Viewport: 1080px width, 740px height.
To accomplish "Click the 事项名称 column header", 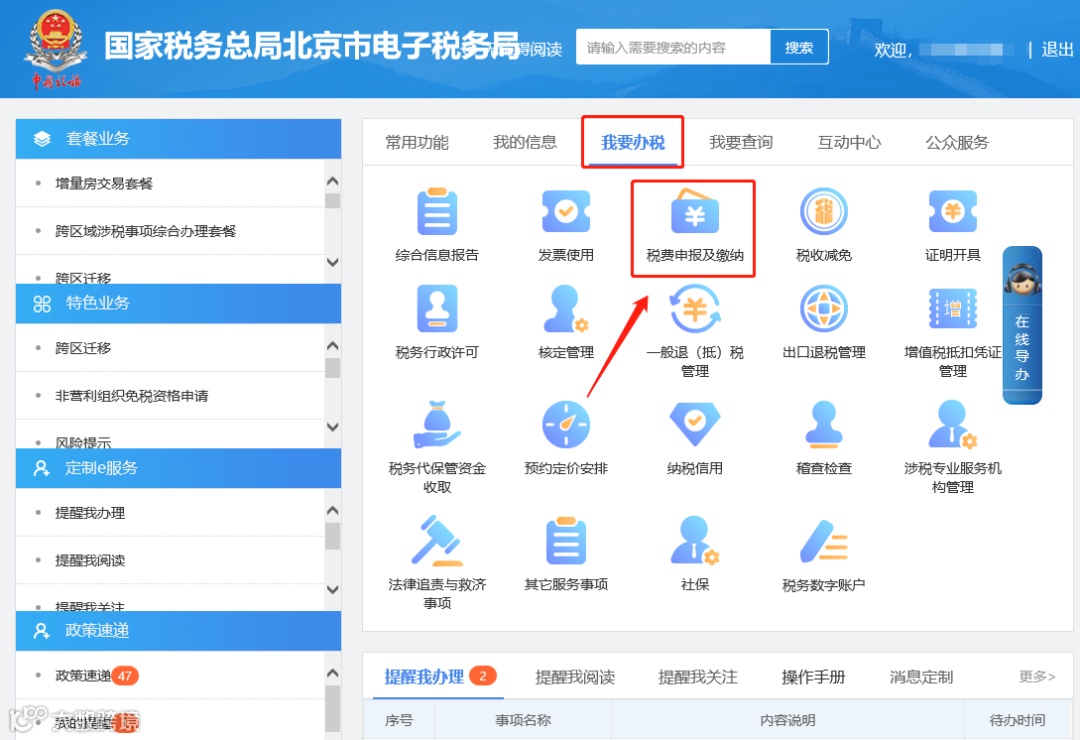I will pyautogui.click(x=523, y=720).
